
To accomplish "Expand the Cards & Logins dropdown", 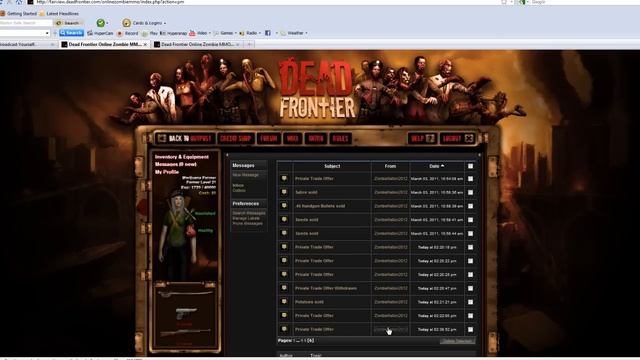I will point(165,23).
